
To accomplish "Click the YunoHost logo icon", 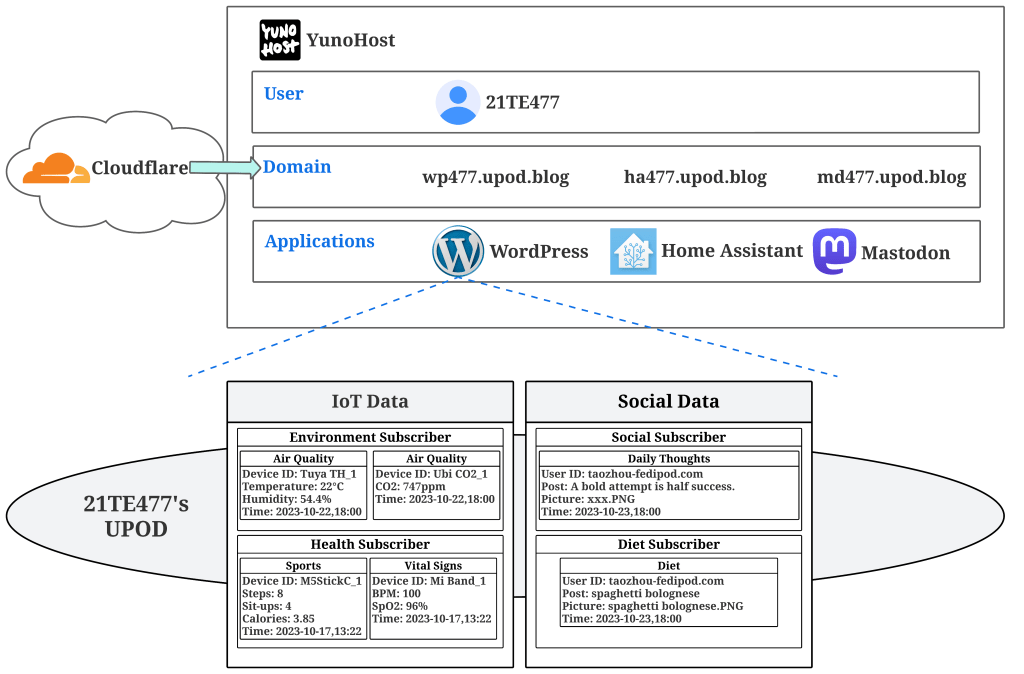I will [x=280, y=40].
